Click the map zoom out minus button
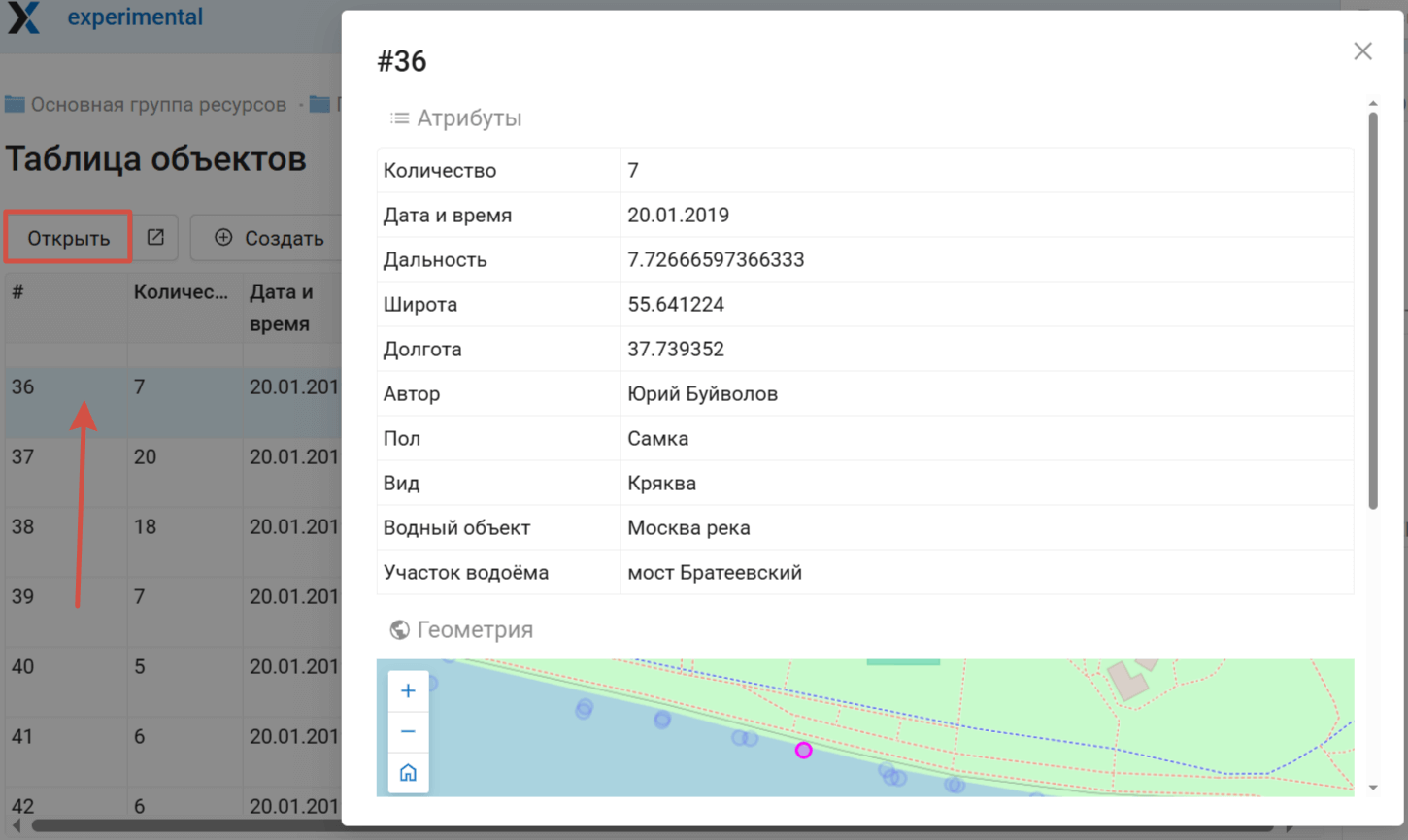The width and height of the screenshot is (1408, 840). click(x=408, y=731)
